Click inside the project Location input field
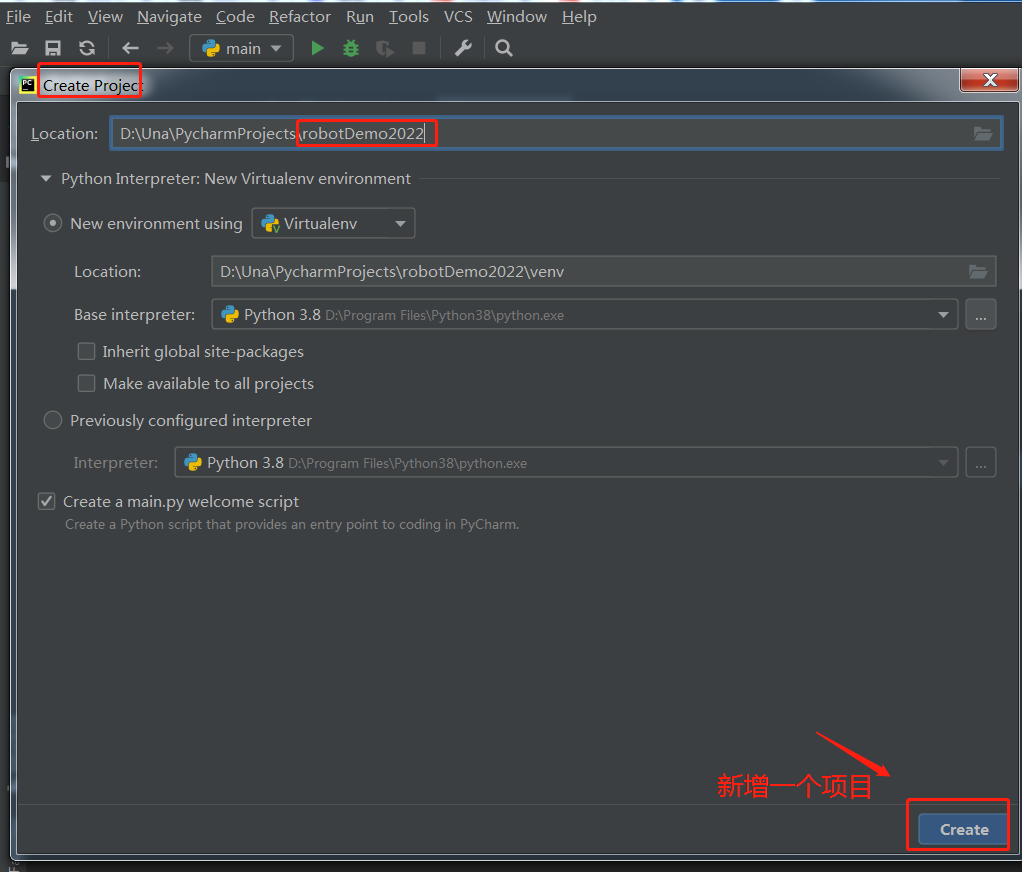1022x872 pixels. pos(500,132)
